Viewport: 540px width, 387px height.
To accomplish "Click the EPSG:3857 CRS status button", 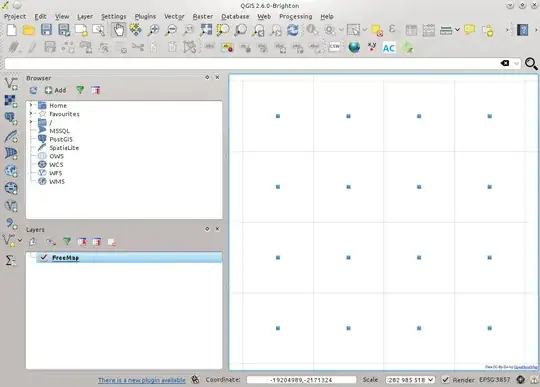I will coord(495,379).
